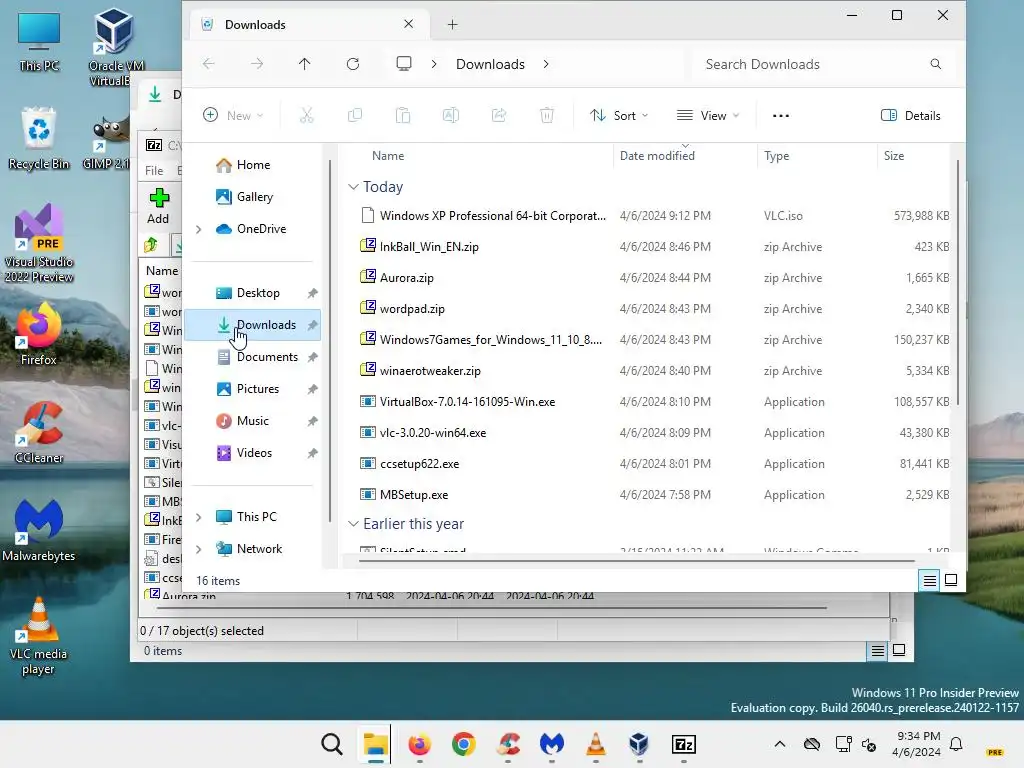Click the search magnifier in Search Downloads

click(x=936, y=64)
